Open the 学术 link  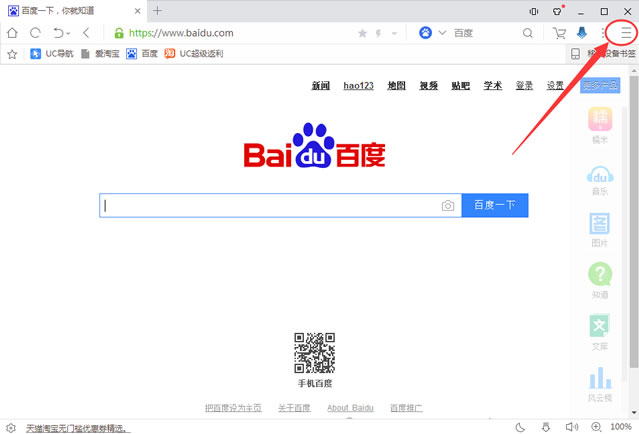pos(493,86)
